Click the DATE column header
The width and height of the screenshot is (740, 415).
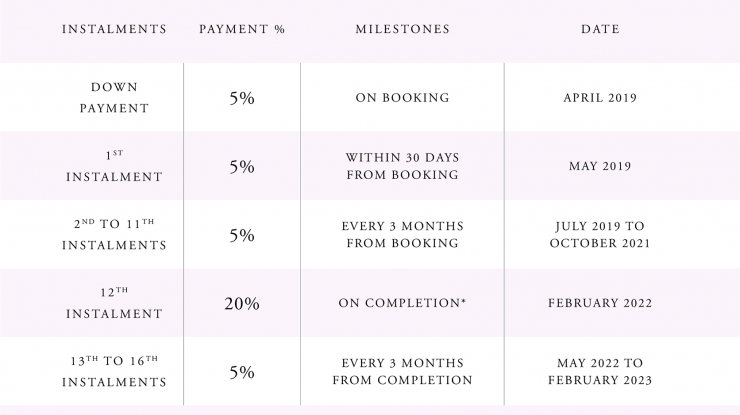tap(600, 29)
